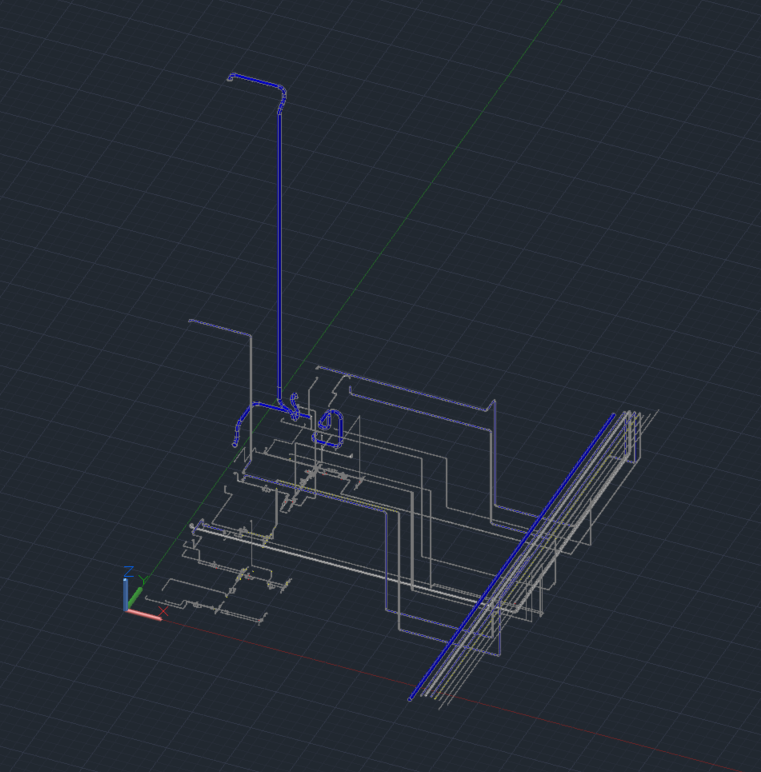The image size is (761, 772).
Task: Pick the thick blue diagonal pipe run
Action: pos(512,557)
